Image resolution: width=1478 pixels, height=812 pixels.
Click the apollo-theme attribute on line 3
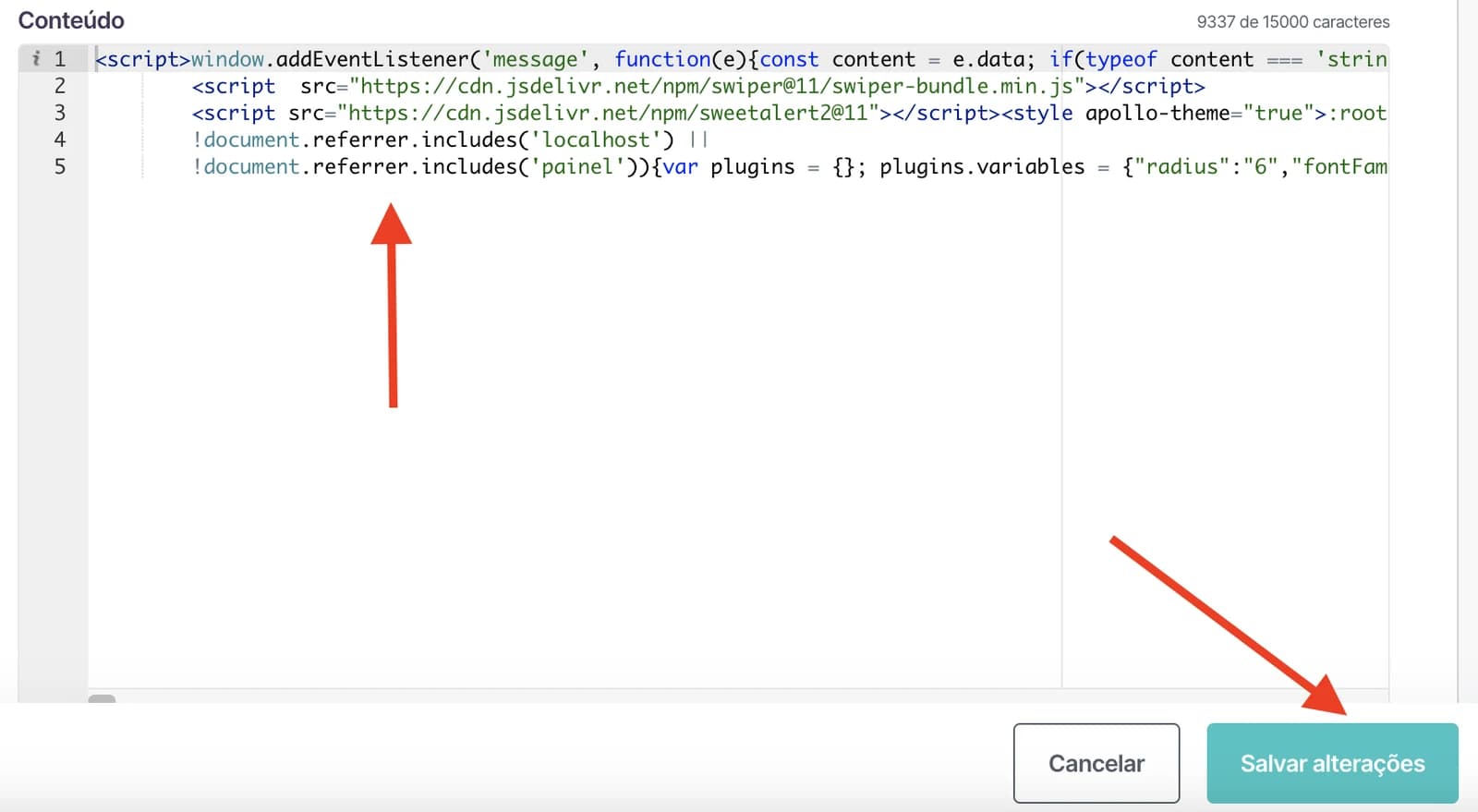(x=1157, y=113)
